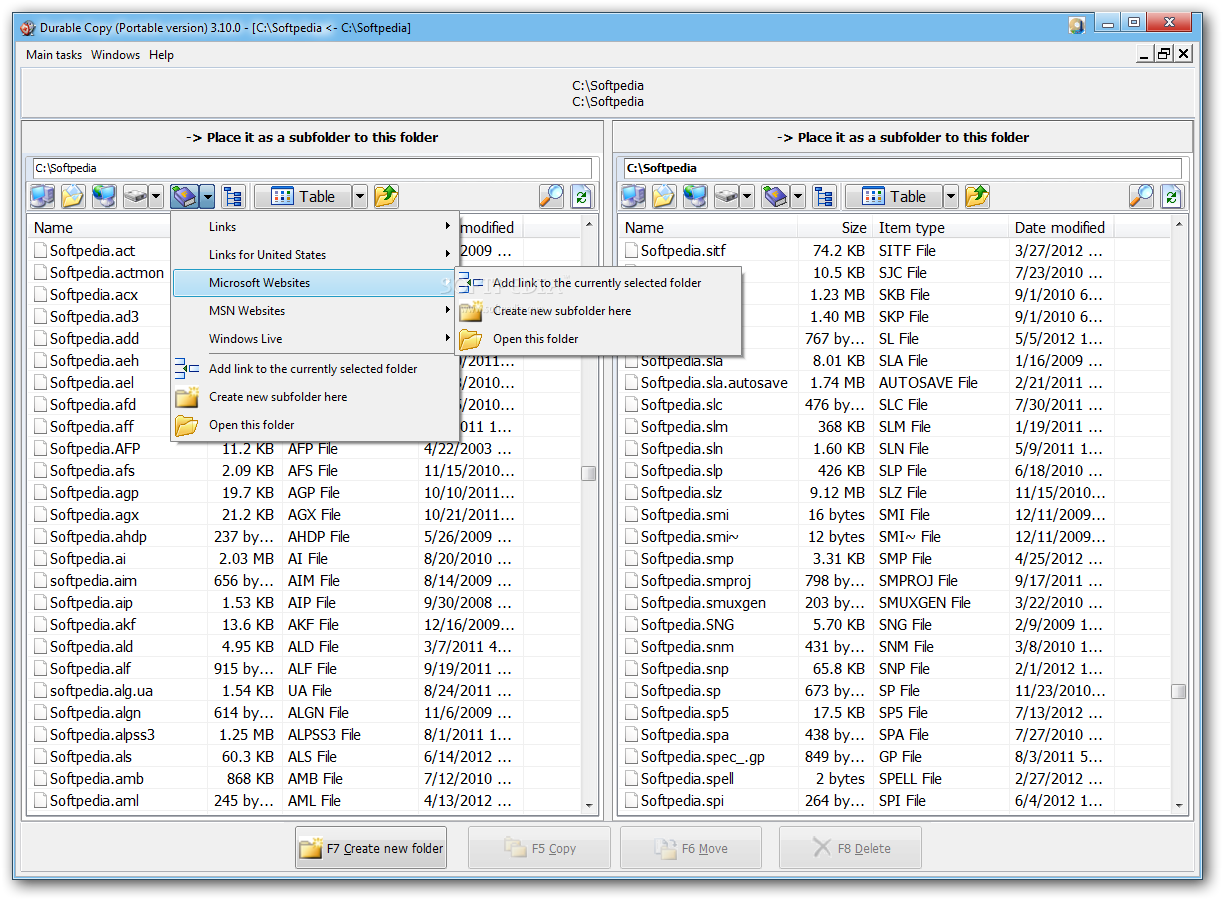Click the Table view button in left panel
This screenshot has height=900, width=1223.
[x=302, y=196]
